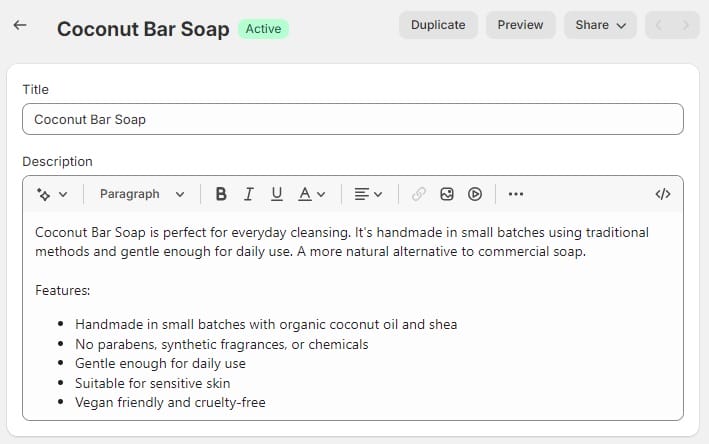This screenshot has height=444, width=709.
Task: Click the Active status badge
Action: pyautogui.click(x=263, y=29)
